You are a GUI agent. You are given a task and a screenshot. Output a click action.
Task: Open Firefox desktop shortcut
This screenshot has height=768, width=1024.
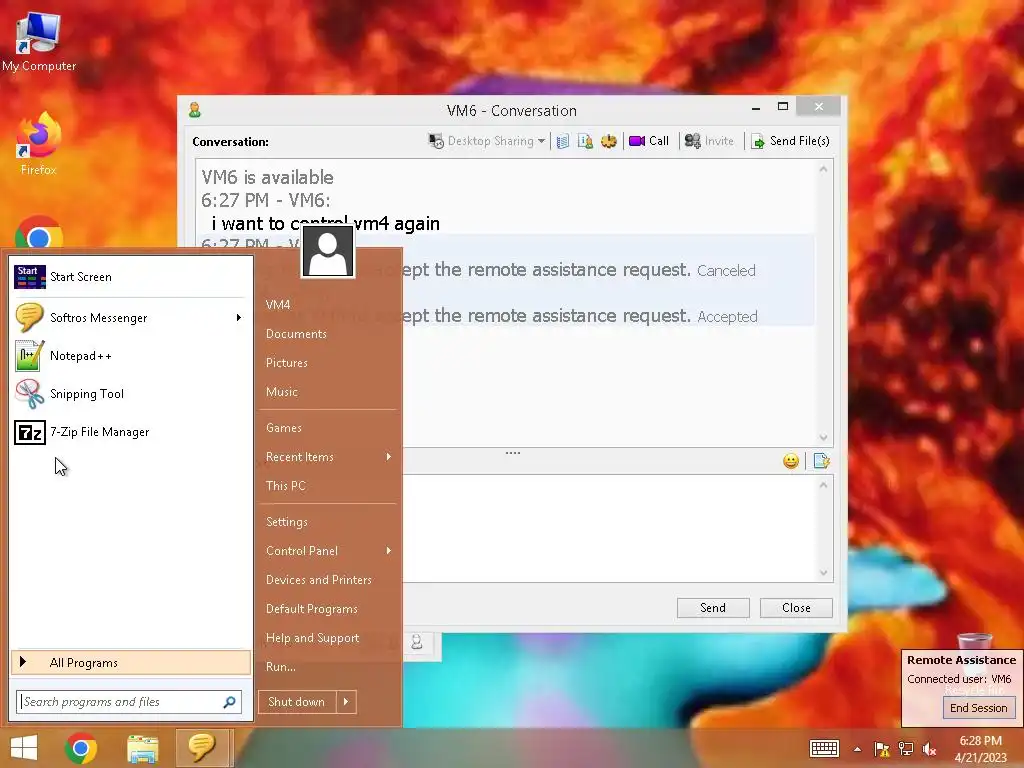(x=39, y=144)
